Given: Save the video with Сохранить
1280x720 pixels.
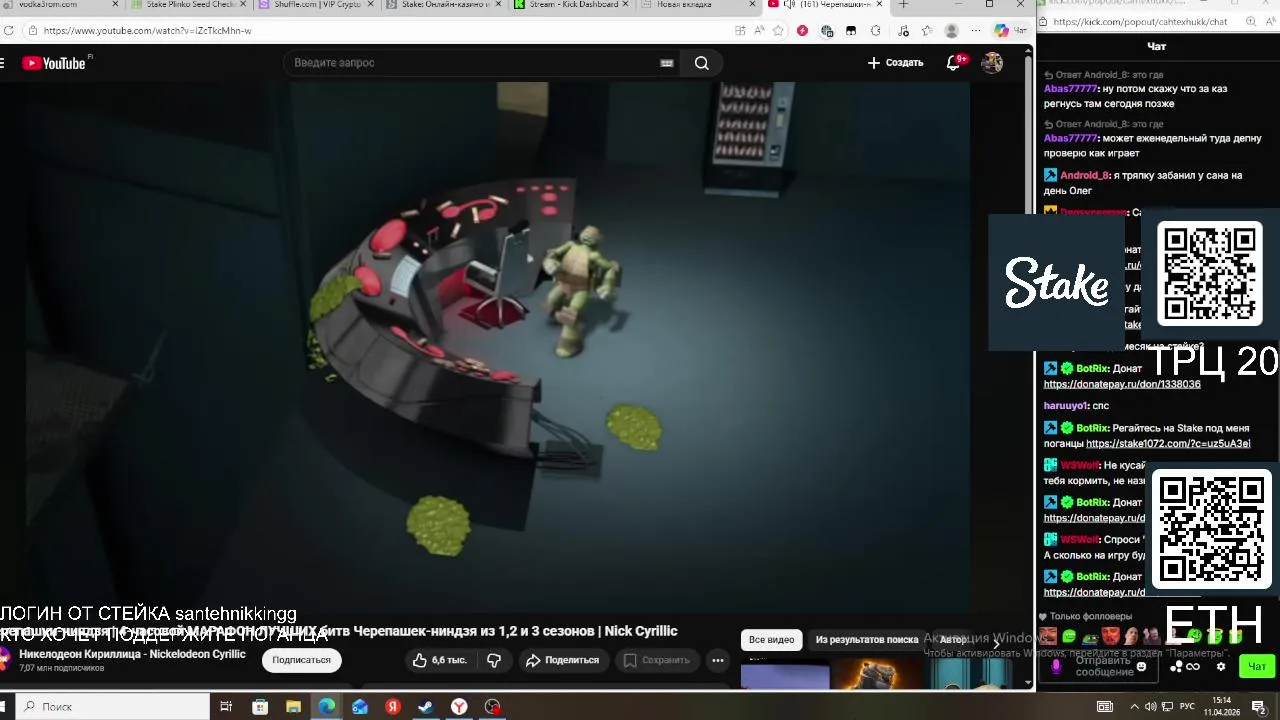Looking at the screenshot, I should pos(657,660).
